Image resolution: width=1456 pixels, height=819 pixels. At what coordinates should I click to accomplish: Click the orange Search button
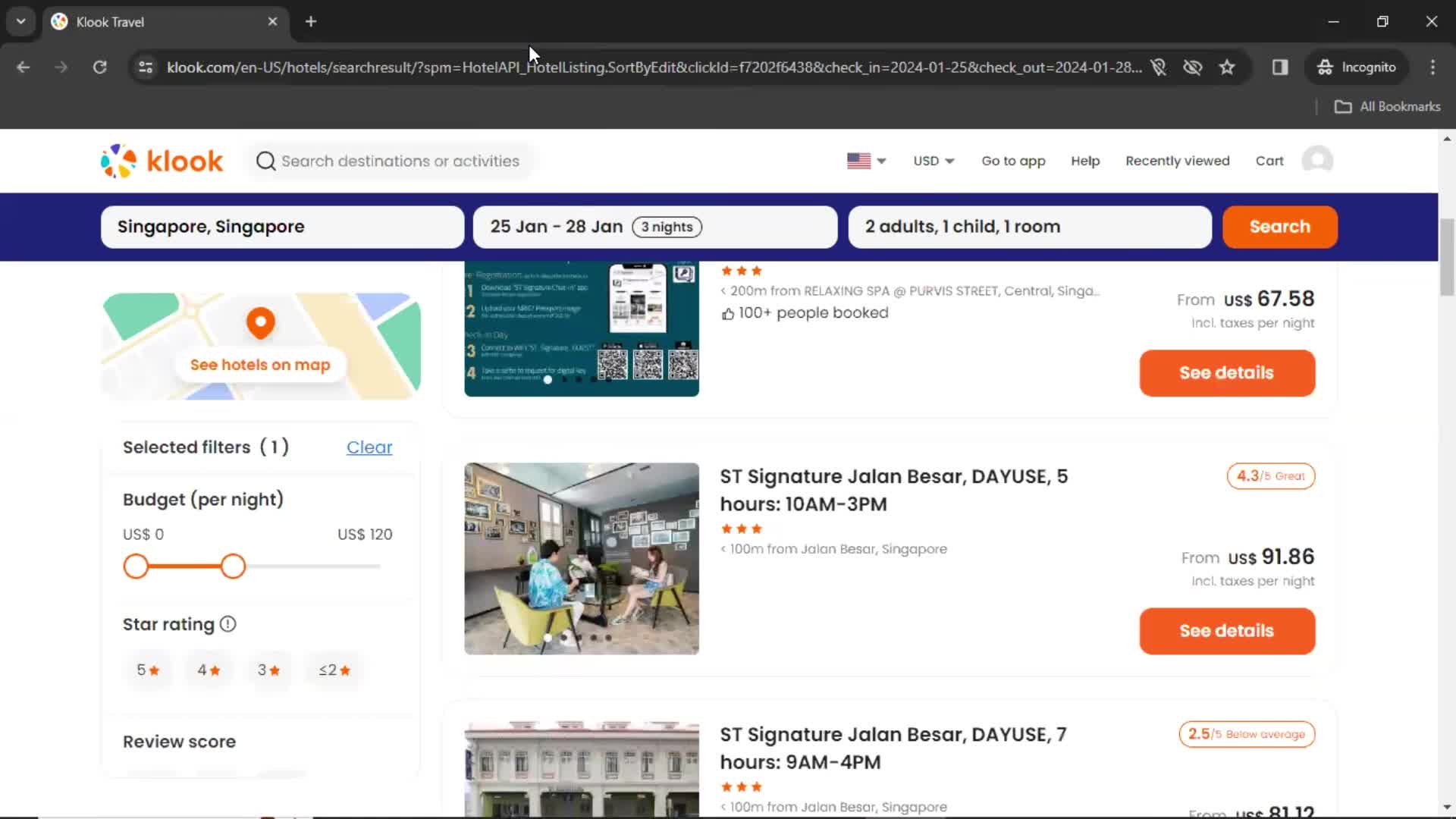[1280, 227]
